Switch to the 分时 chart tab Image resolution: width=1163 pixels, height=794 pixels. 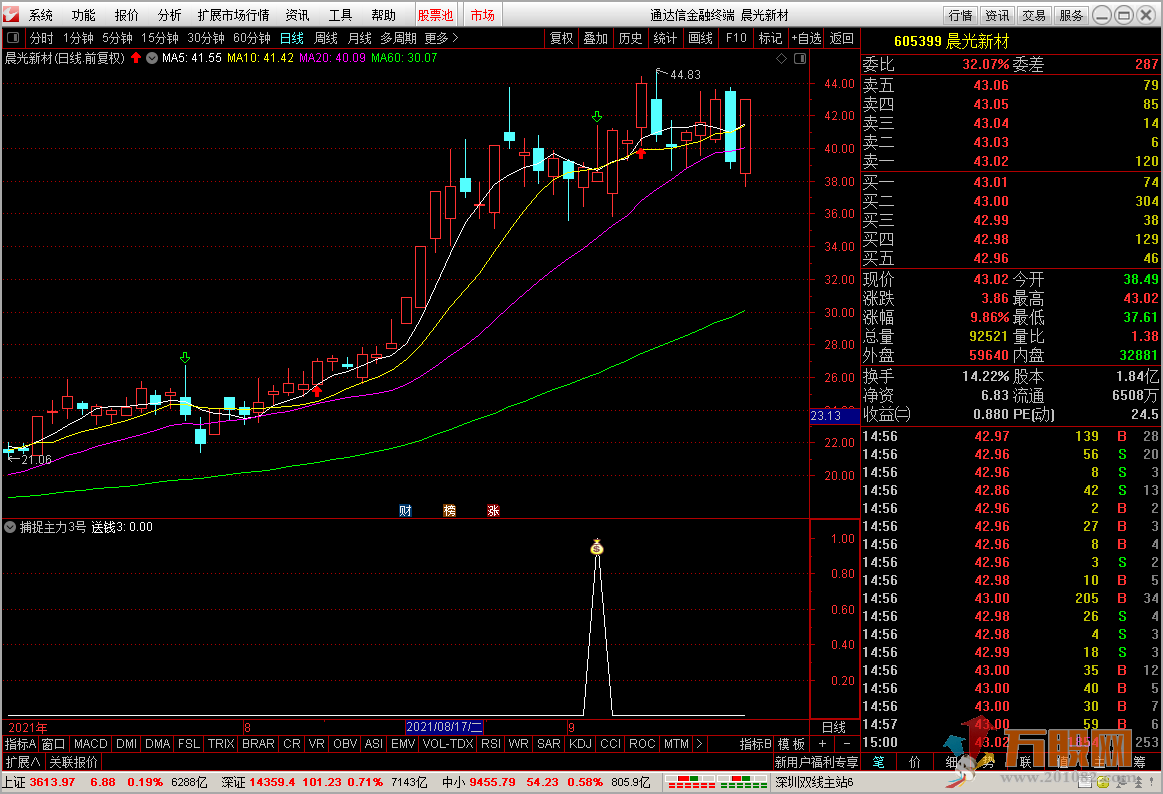click(x=42, y=38)
